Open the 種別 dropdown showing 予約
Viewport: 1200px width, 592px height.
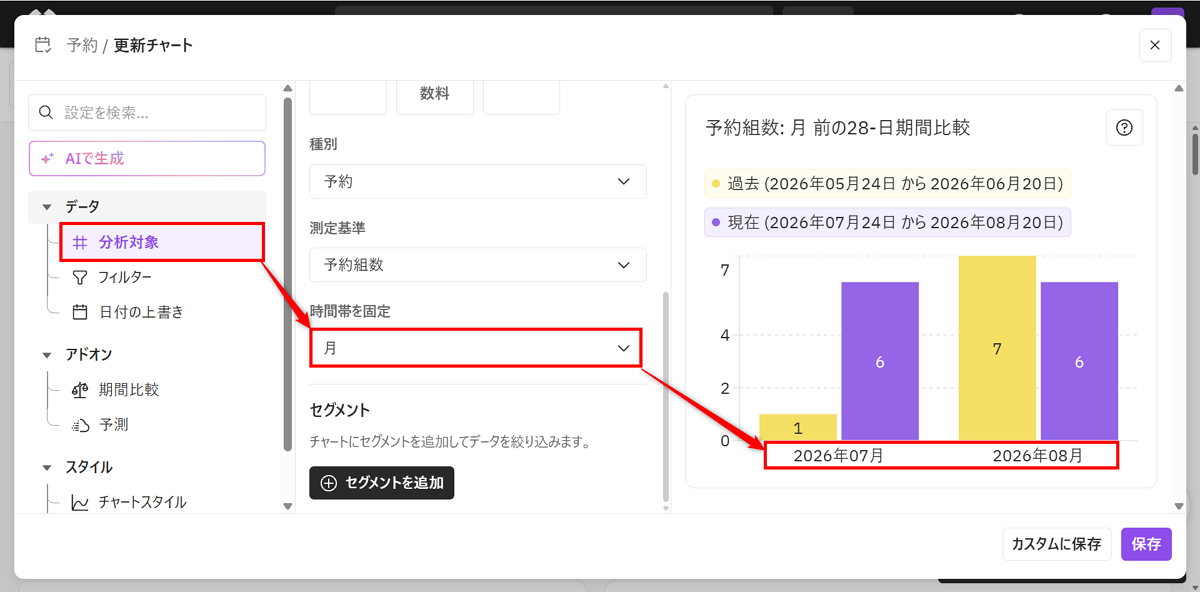pos(478,182)
